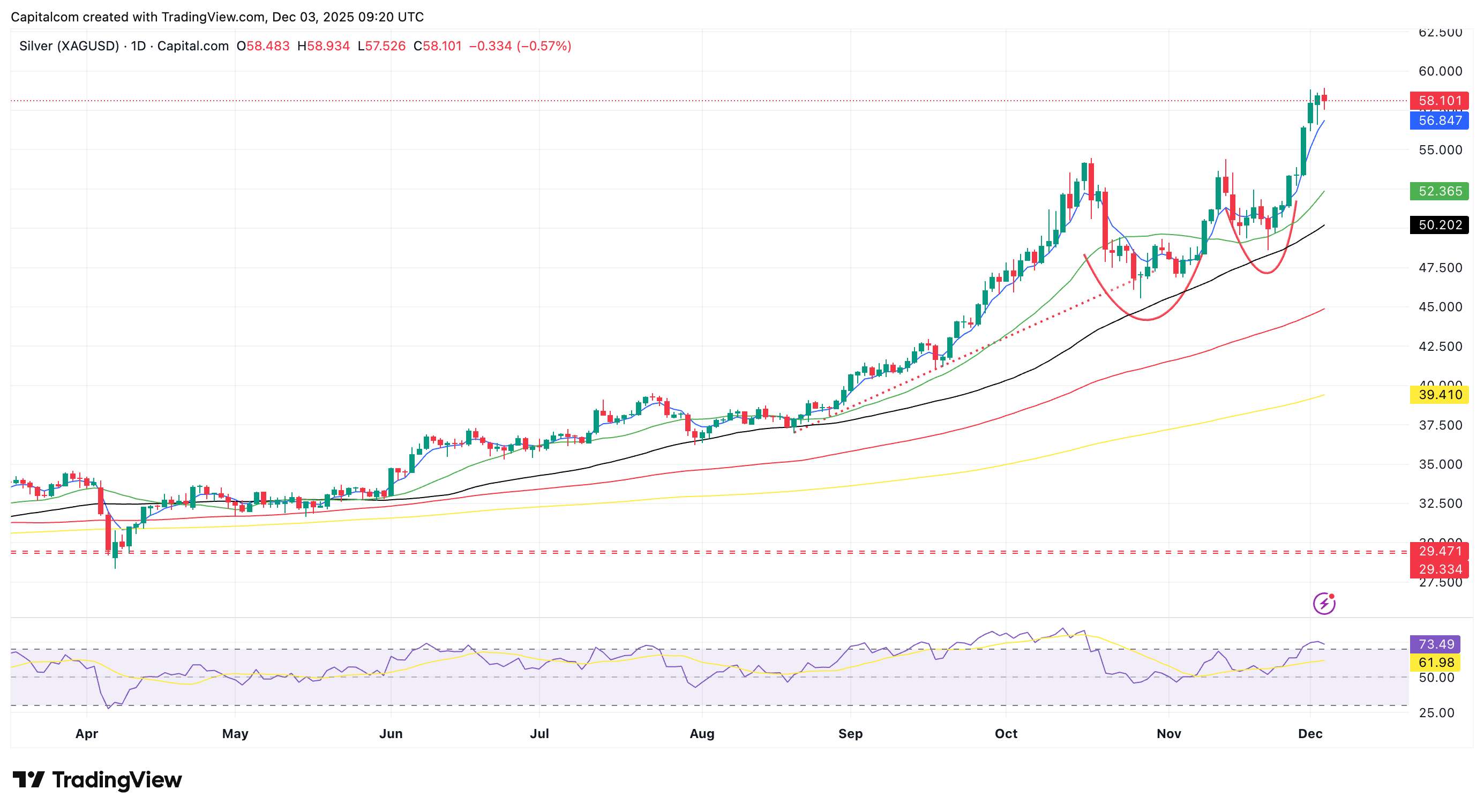The image size is (1484, 812).
Task: Select the Oct label on time axis
Action: 1006,734
